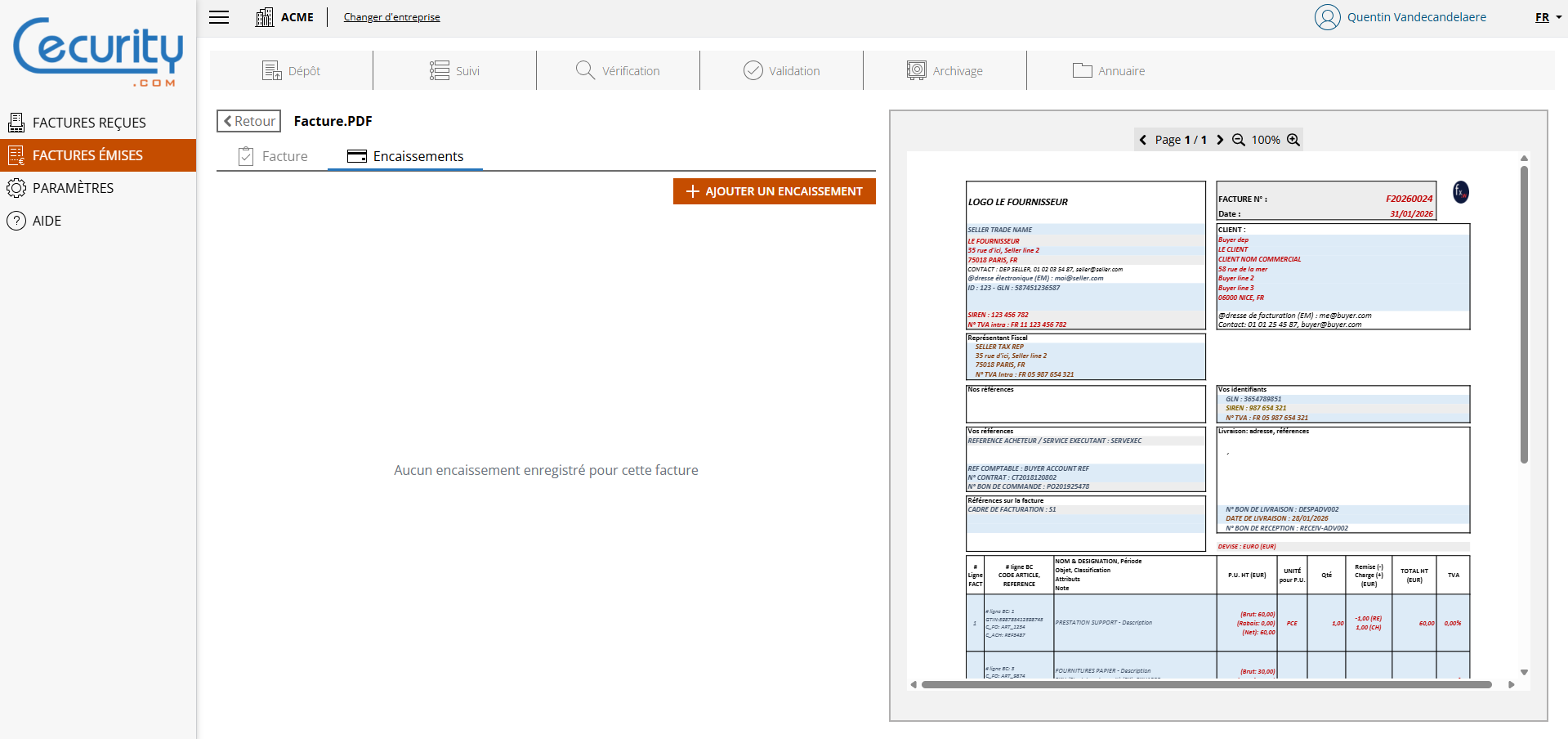Click invoice number F20260024 in preview
The image size is (1568, 739).
(1409, 199)
